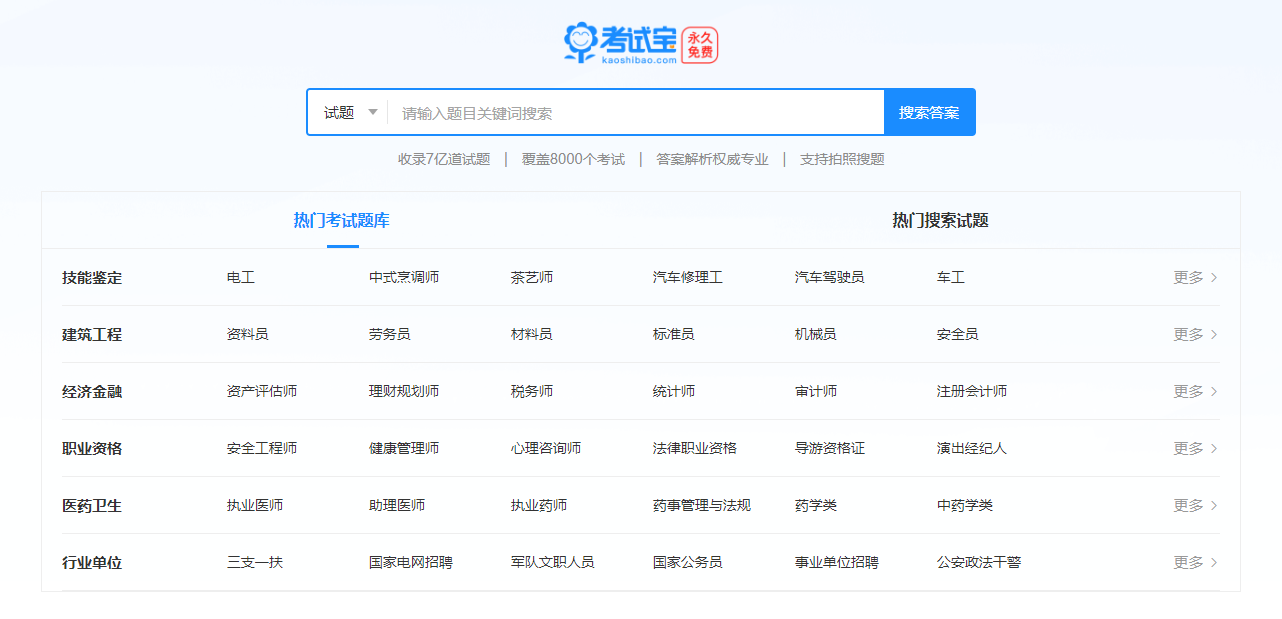The height and width of the screenshot is (619, 1282).
Task: Open the 电工 question bank link
Action: click(241, 277)
